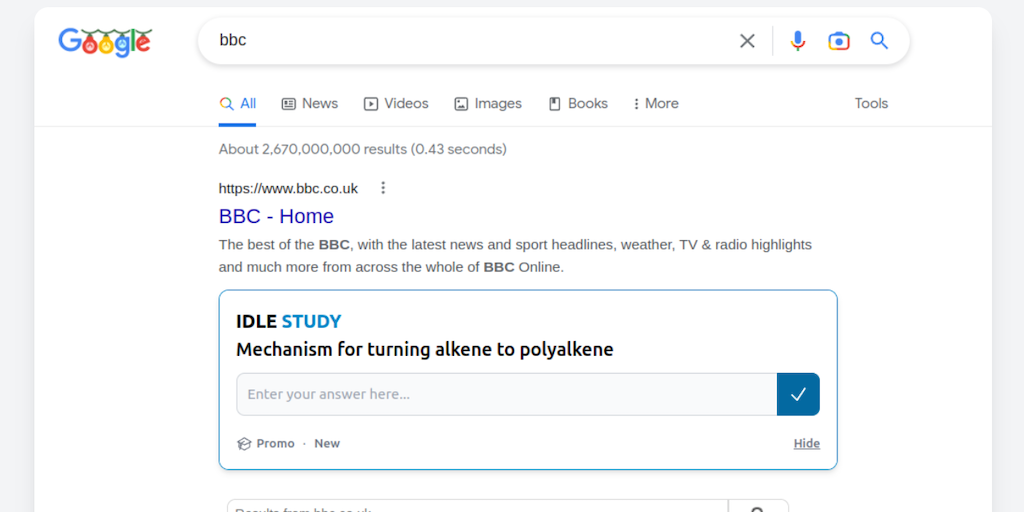Click the blue magnifier search icon

879,41
